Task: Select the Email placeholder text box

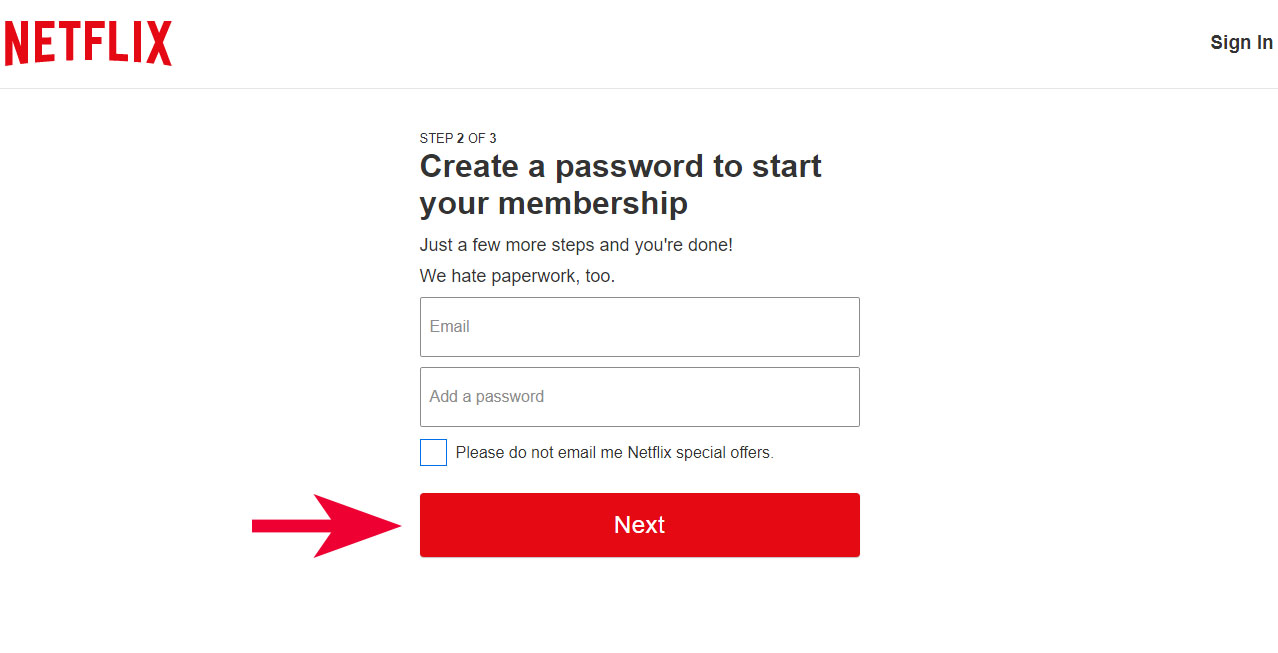Action: click(639, 326)
